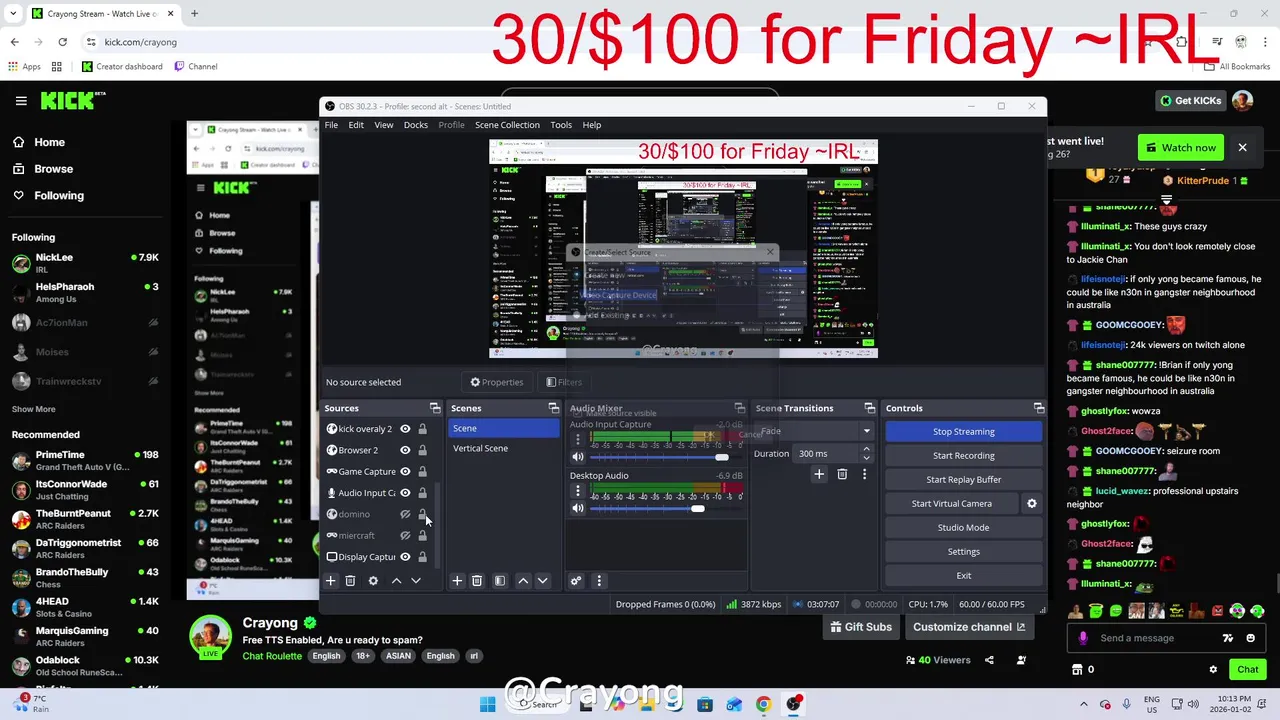The height and width of the screenshot is (720, 1280).
Task: Open the View menu in OBS
Action: point(384,125)
